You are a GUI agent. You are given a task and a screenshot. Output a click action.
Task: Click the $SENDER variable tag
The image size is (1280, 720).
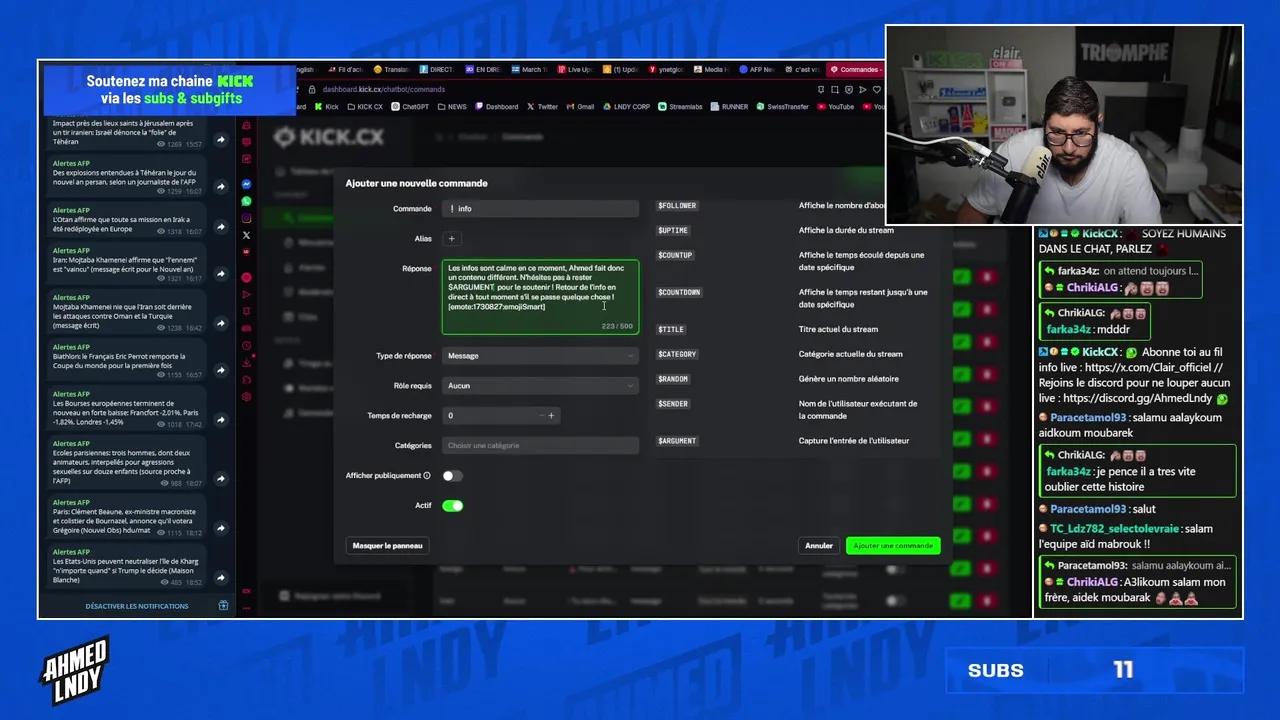(x=673, y=404)
